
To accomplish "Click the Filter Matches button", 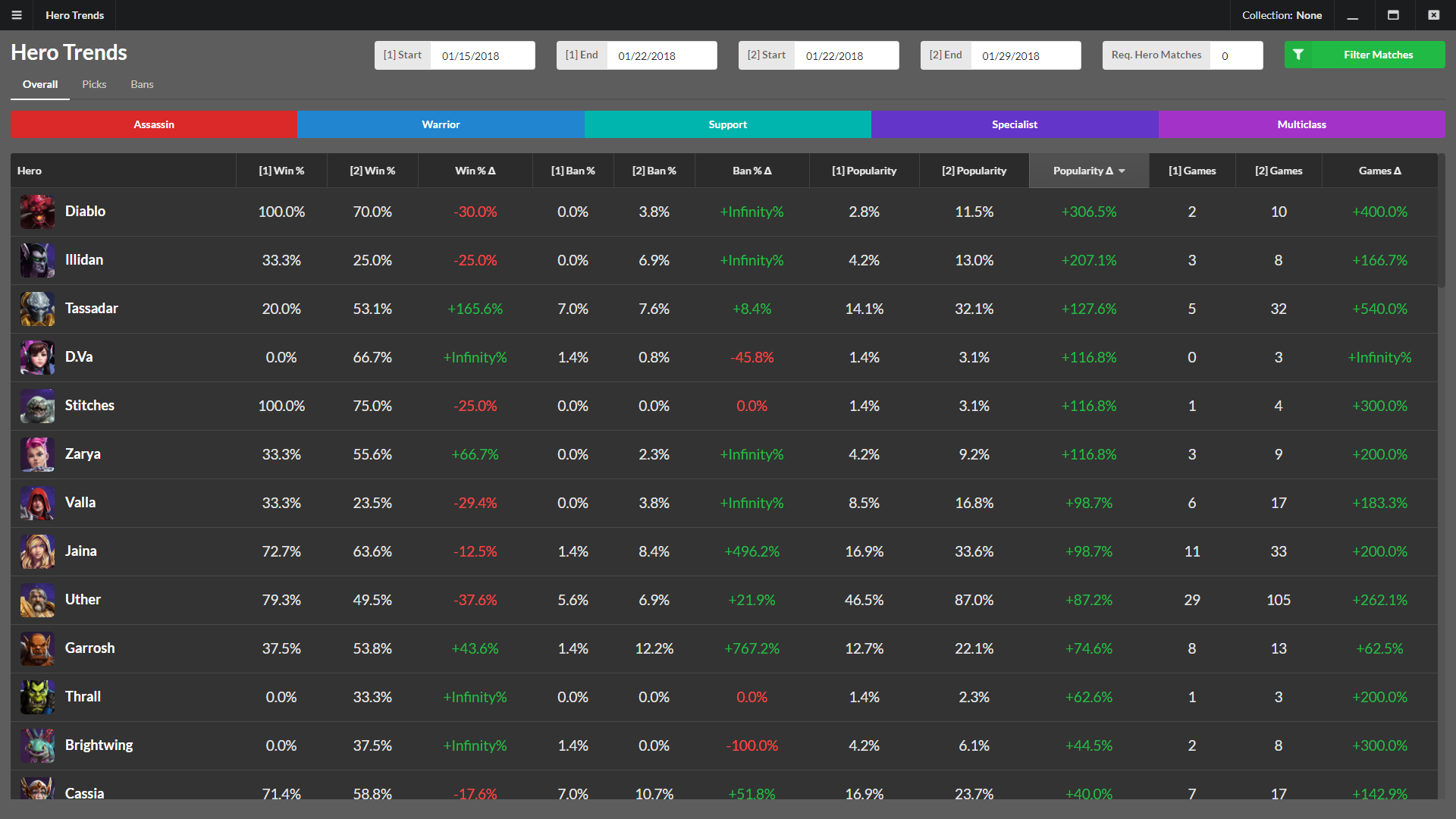I will click(1365, 55).
